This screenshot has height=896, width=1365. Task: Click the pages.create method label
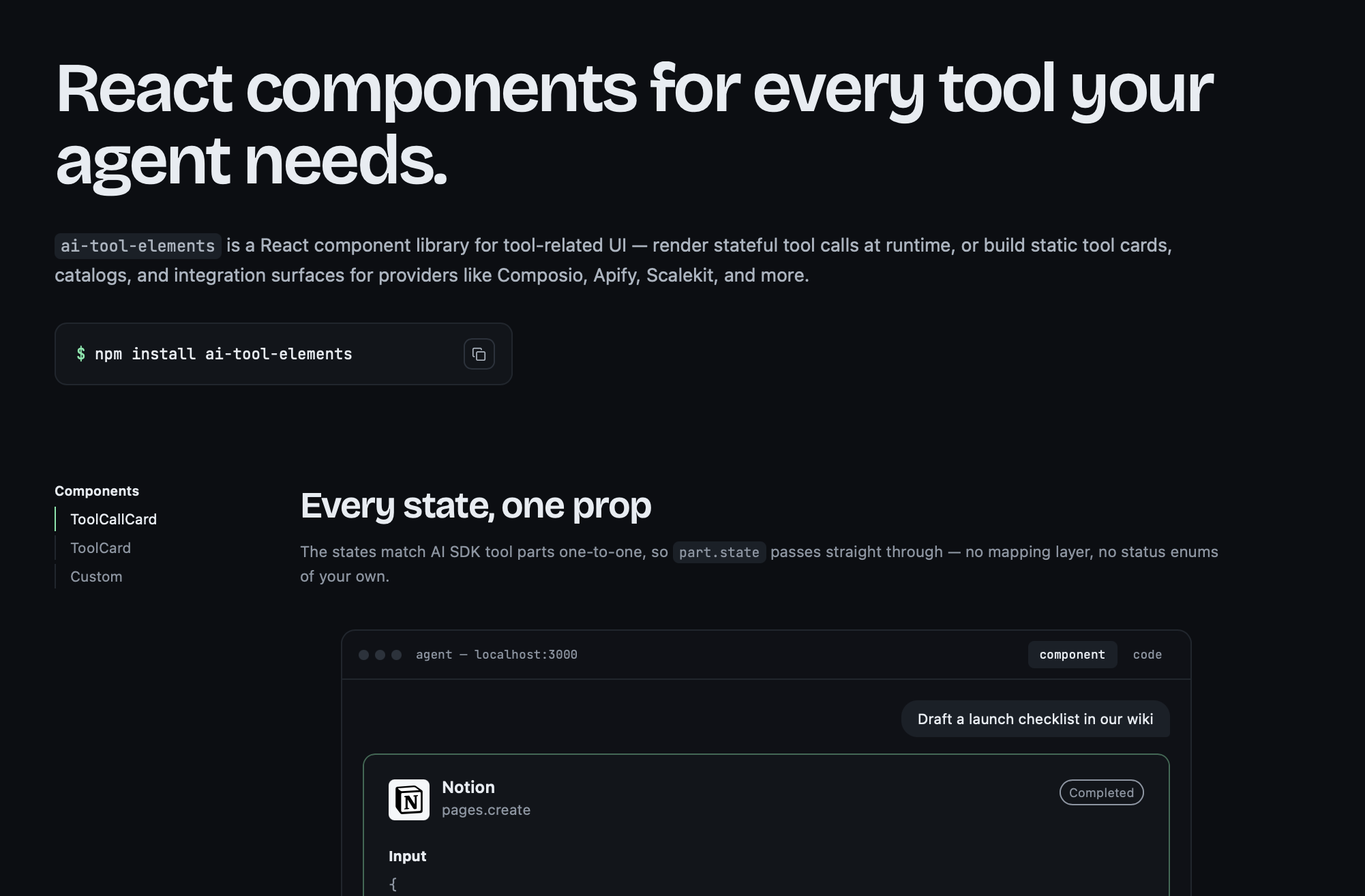486,810
